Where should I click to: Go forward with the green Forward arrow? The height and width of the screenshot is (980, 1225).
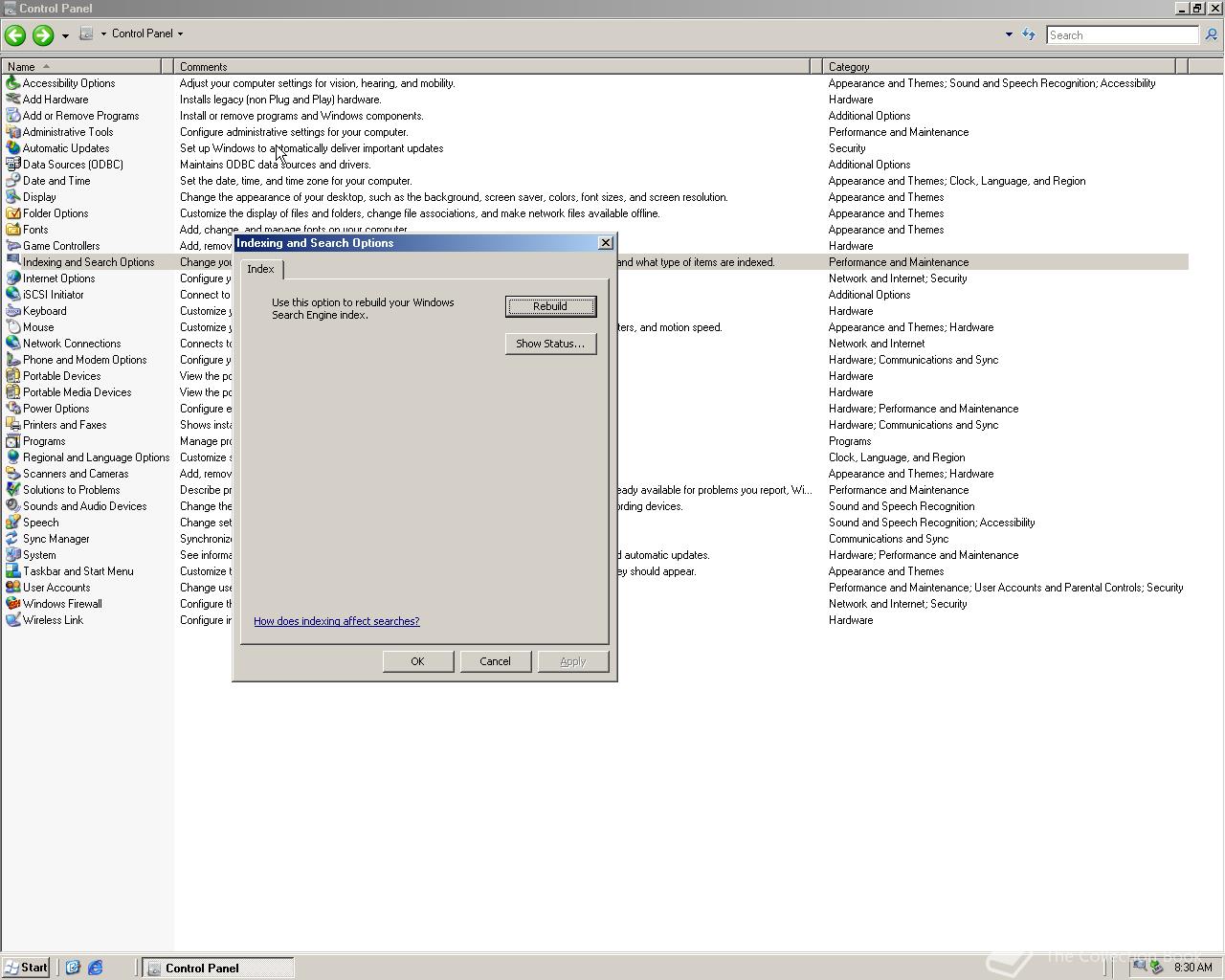(43, 35)
